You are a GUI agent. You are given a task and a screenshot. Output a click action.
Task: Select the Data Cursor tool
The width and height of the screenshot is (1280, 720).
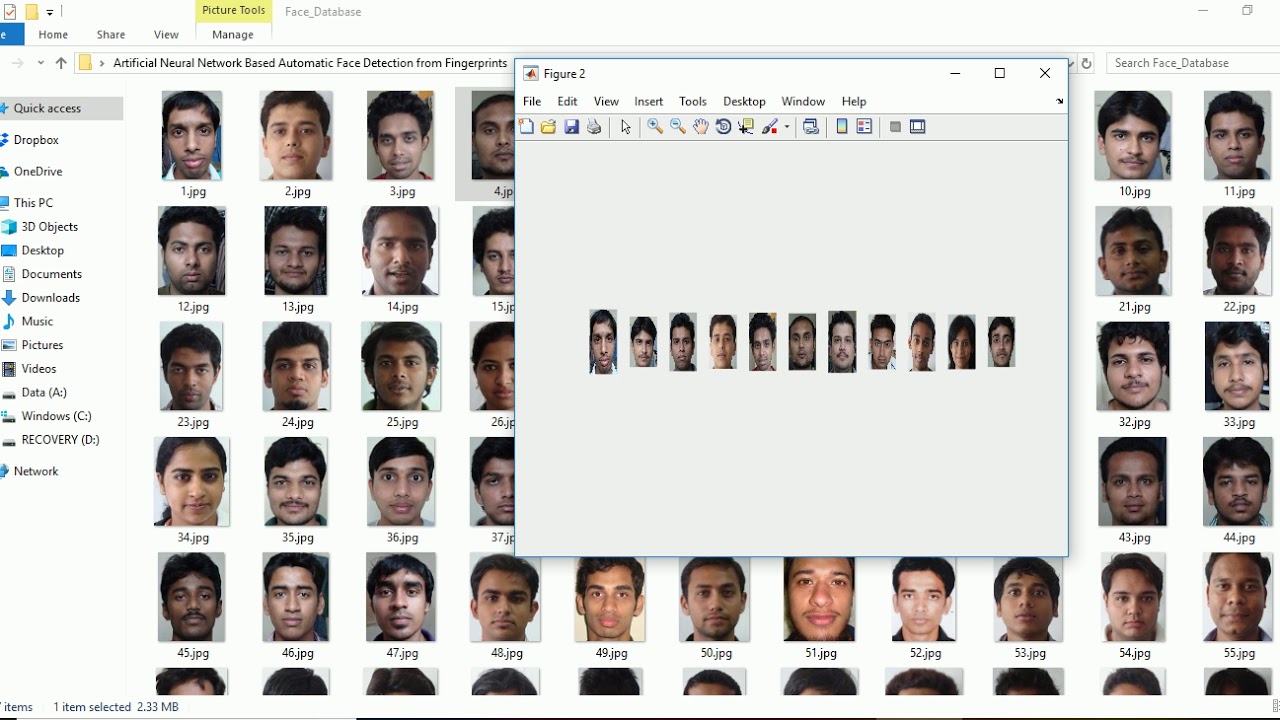[x=746, y=127]
